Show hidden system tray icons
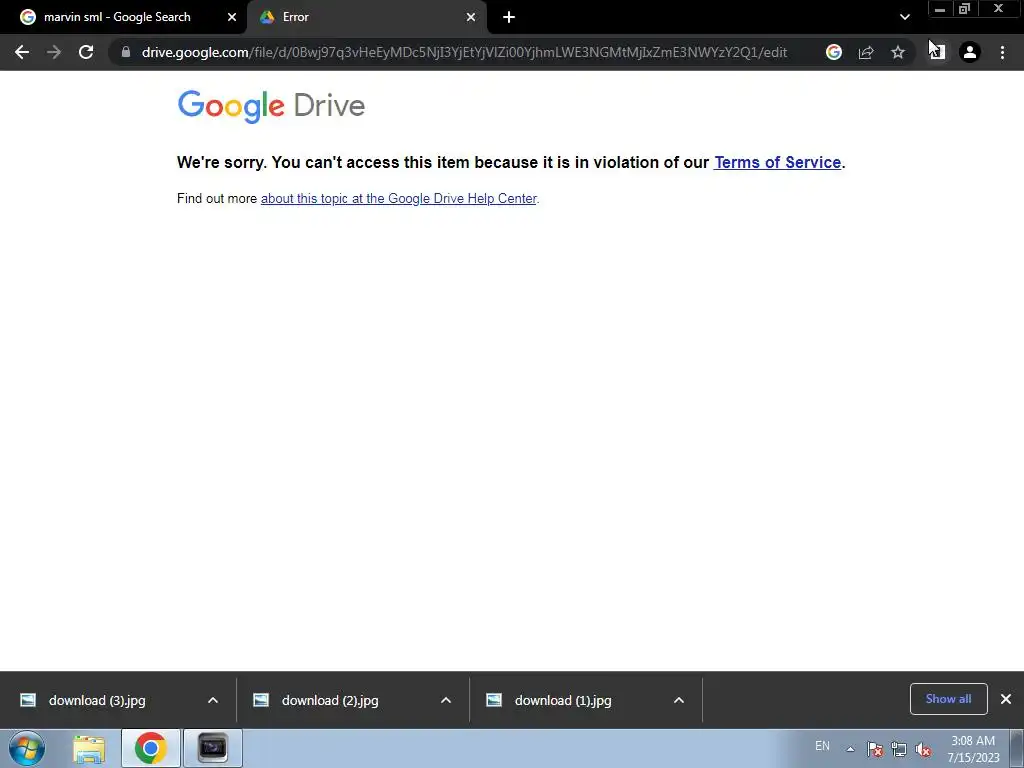This screenshot has width=1024, height=768. (850, 749)
